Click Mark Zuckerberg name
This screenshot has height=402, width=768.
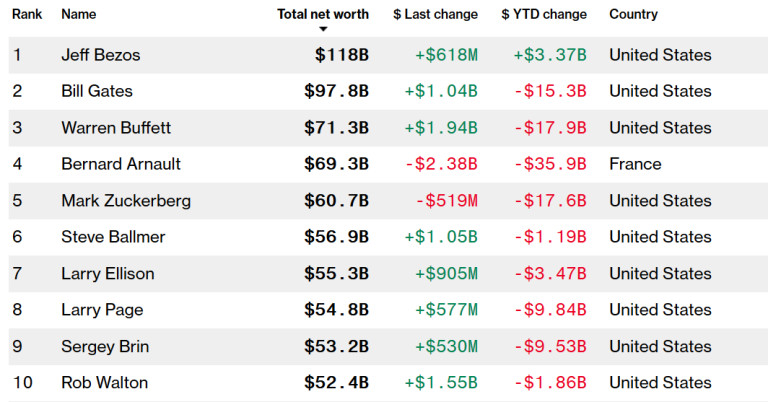click(x=126, y=201)
